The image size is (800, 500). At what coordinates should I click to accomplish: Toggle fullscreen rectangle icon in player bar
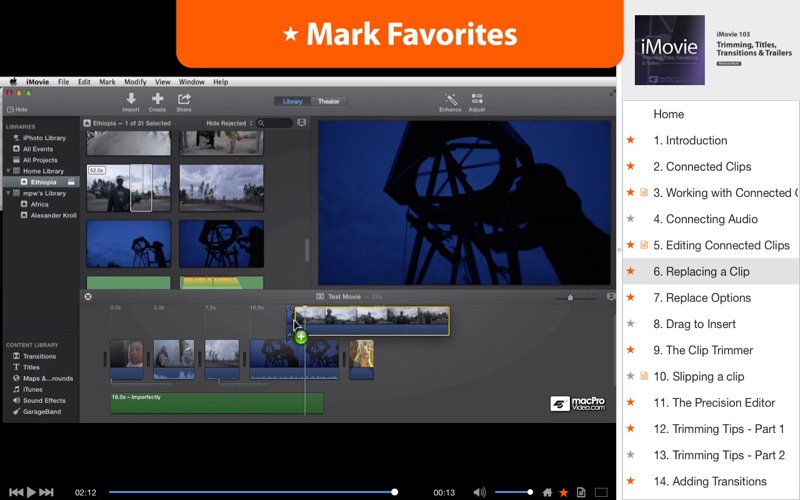click(x=601, y=492)
